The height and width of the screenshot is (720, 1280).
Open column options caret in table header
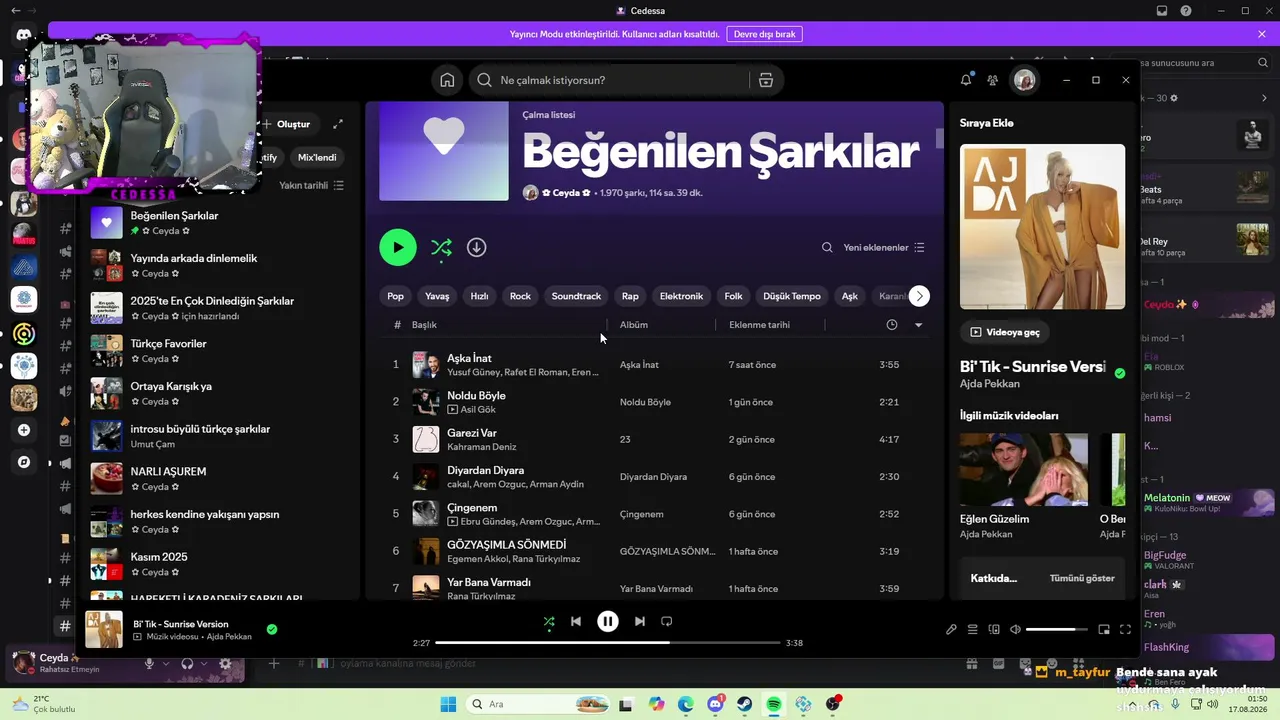918,325
